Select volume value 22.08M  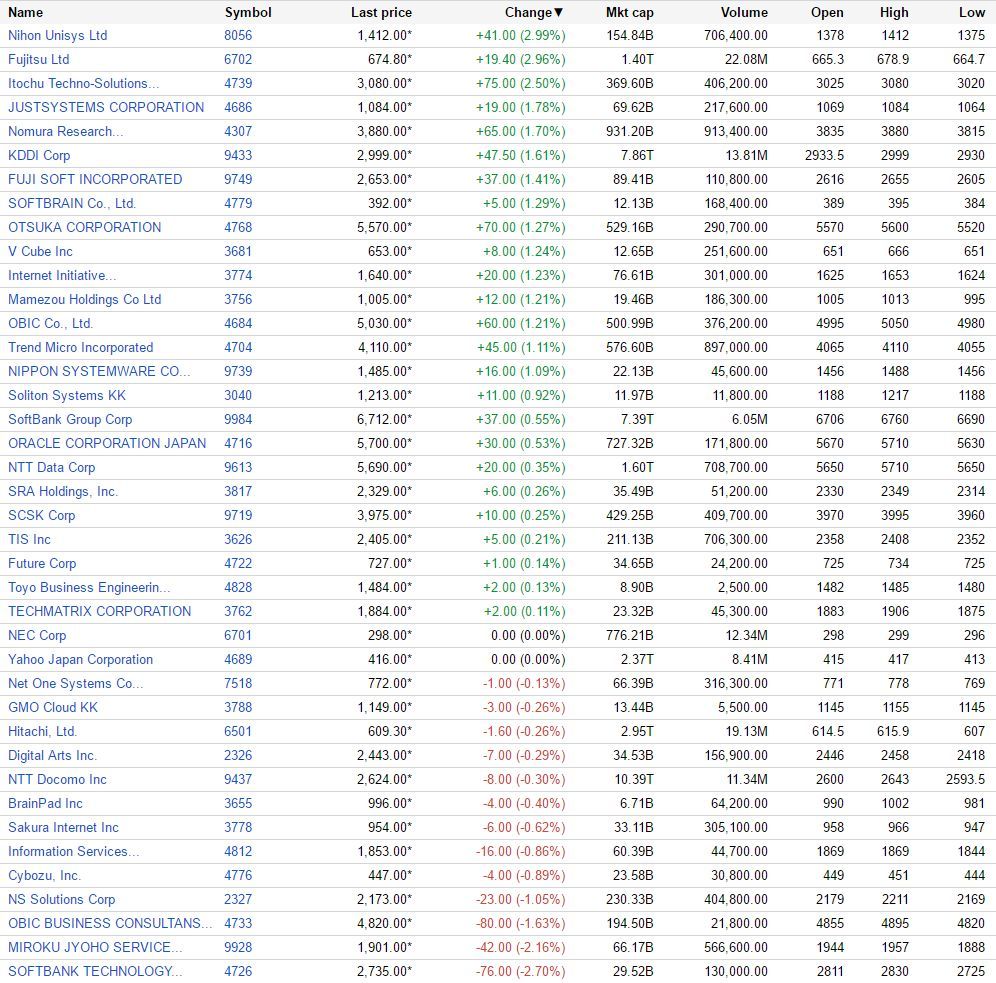(746, 60)
